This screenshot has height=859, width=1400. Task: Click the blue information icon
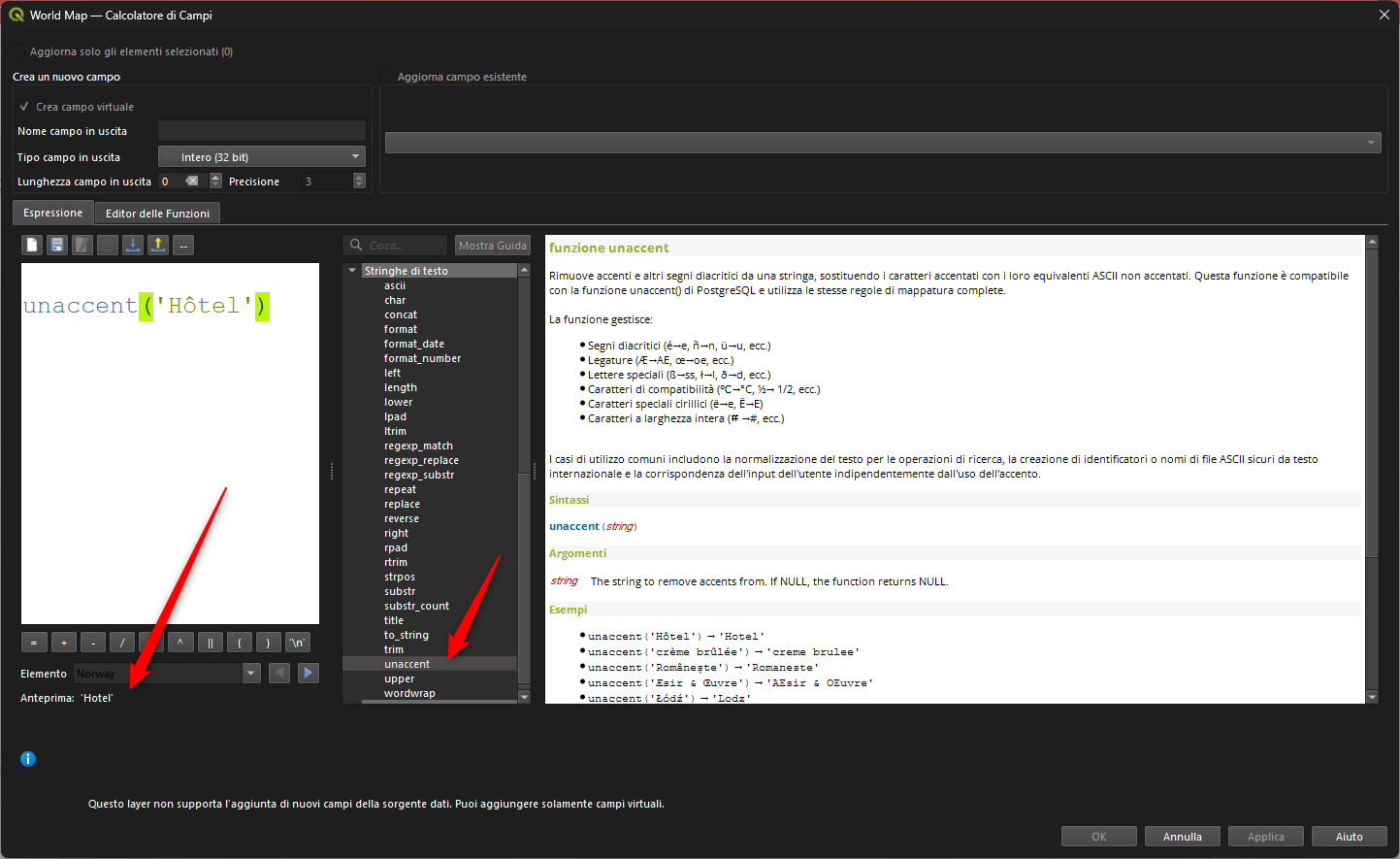28,759
